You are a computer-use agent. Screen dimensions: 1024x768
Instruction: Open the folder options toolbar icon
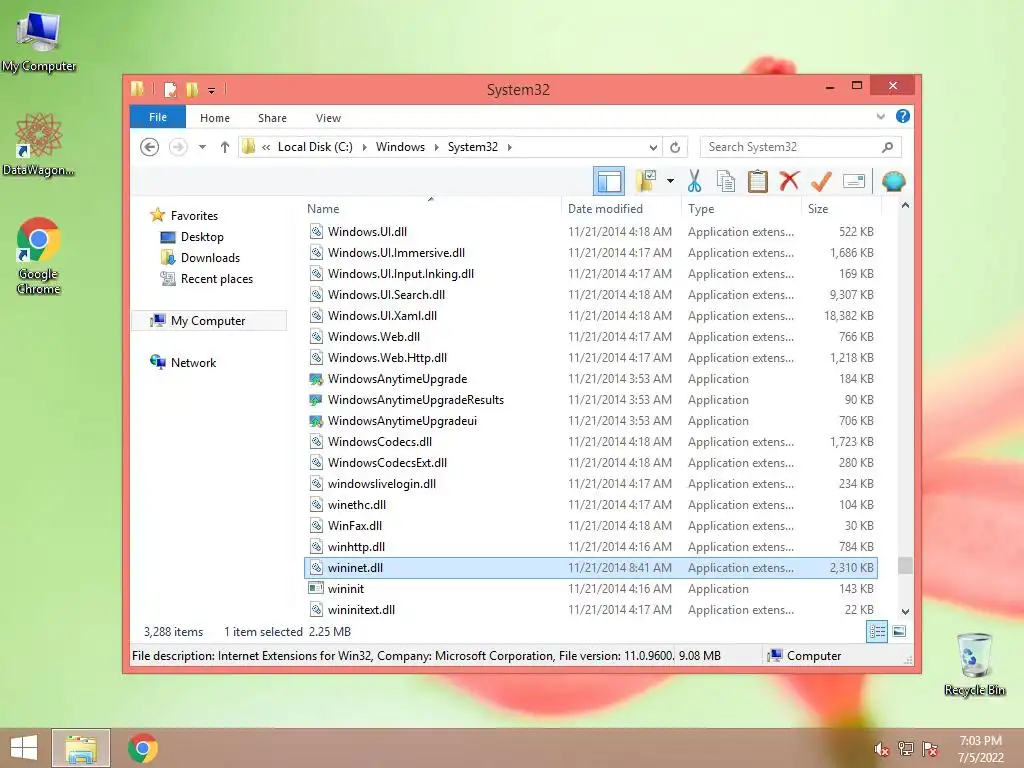[x=646, y=181]
